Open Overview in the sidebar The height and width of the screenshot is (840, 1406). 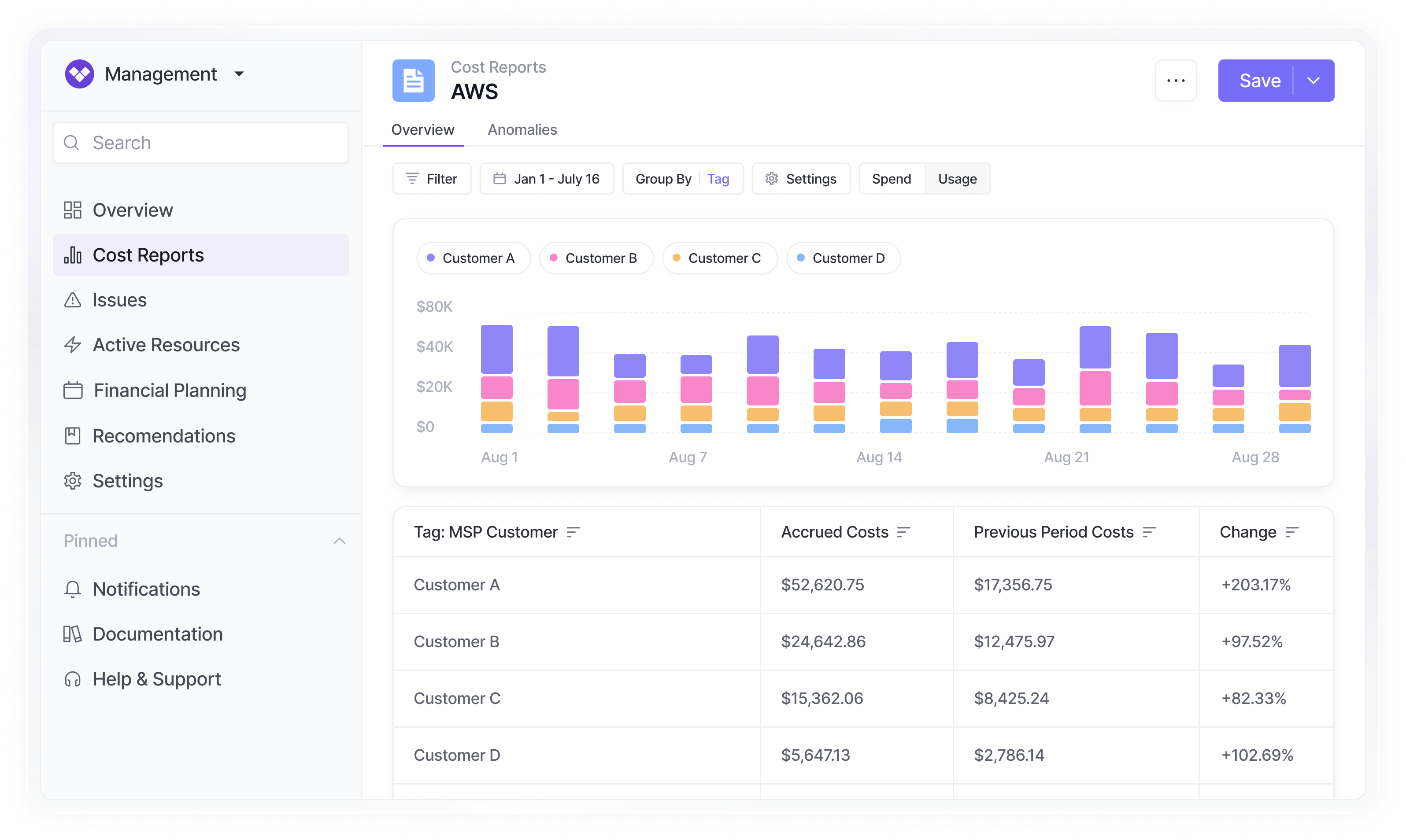(x=133, y=210)
